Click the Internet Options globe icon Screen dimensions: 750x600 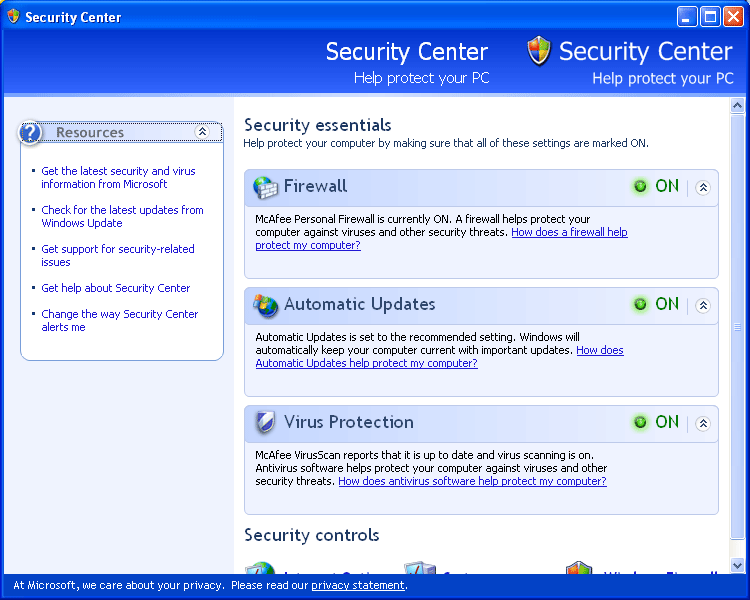pos(261,570)
